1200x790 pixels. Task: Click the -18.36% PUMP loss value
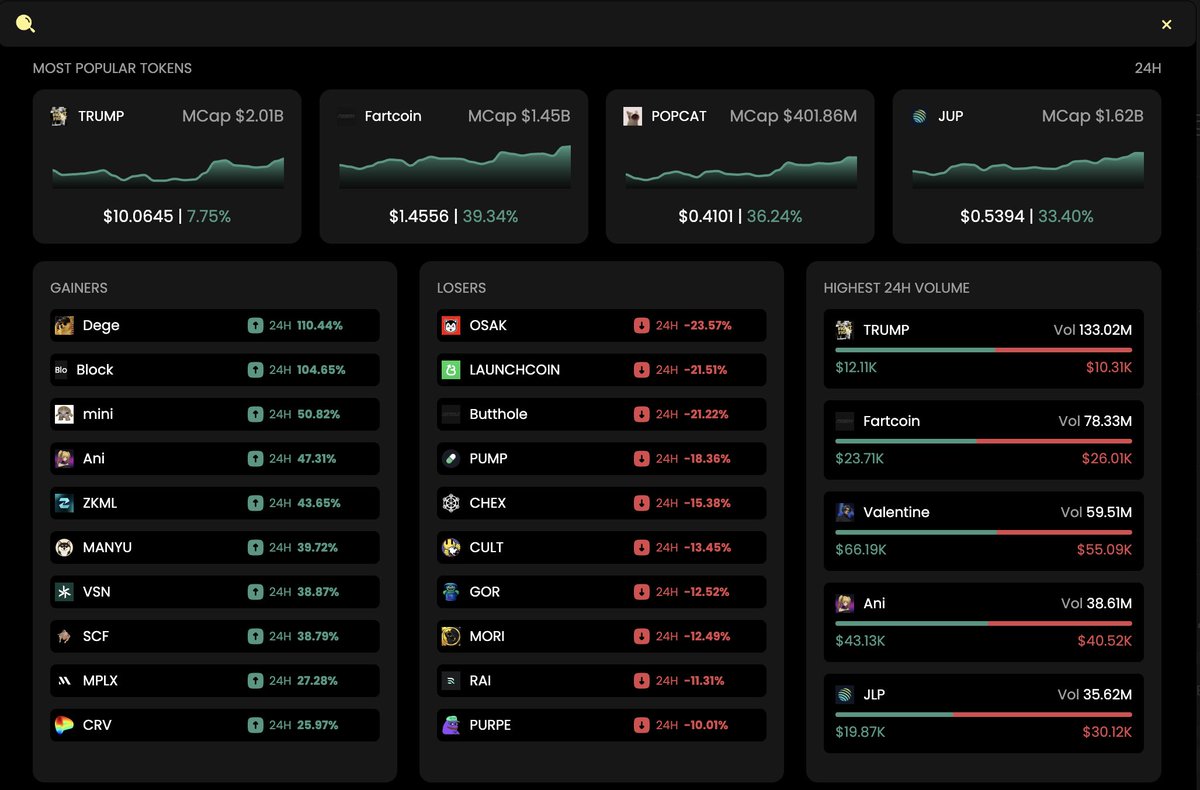point(707,459)
